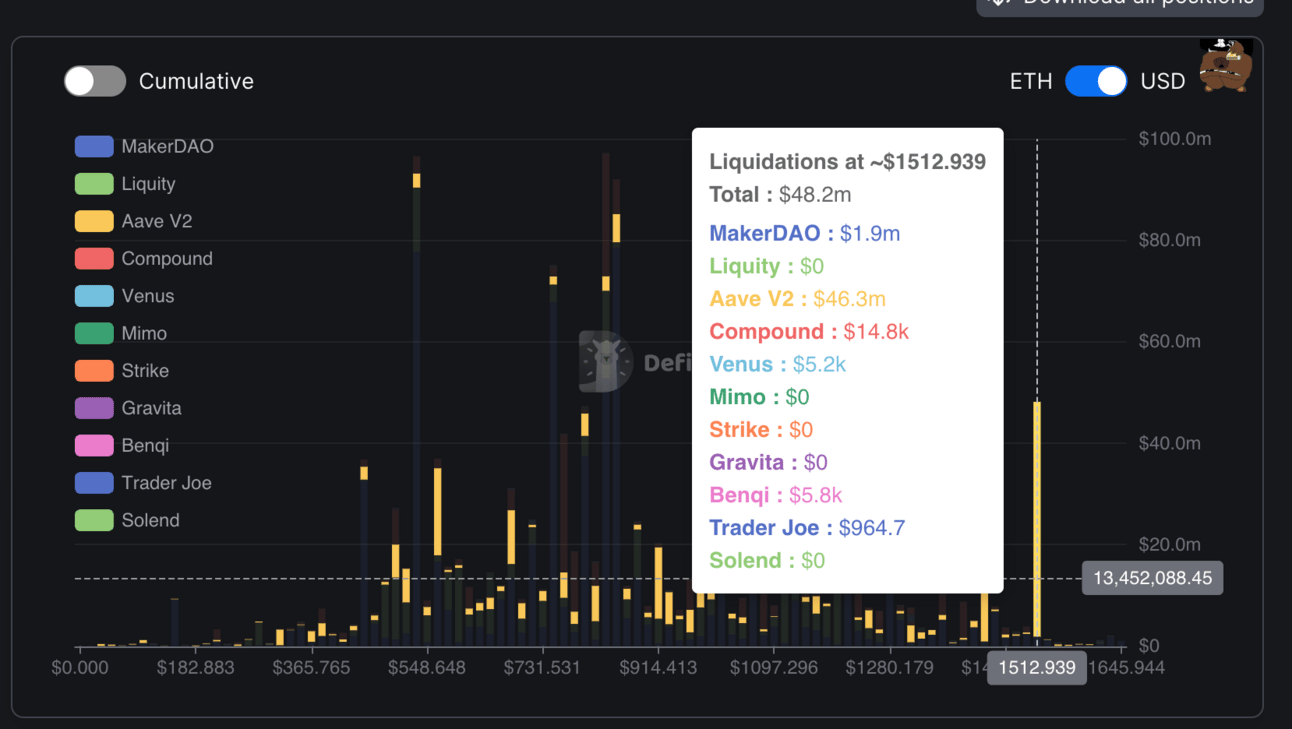This screenshot has height=729, width=1292.
Task: Click the tooltip heading 'Liquidations at ~$1512.939'
Action: coord(848,162)
